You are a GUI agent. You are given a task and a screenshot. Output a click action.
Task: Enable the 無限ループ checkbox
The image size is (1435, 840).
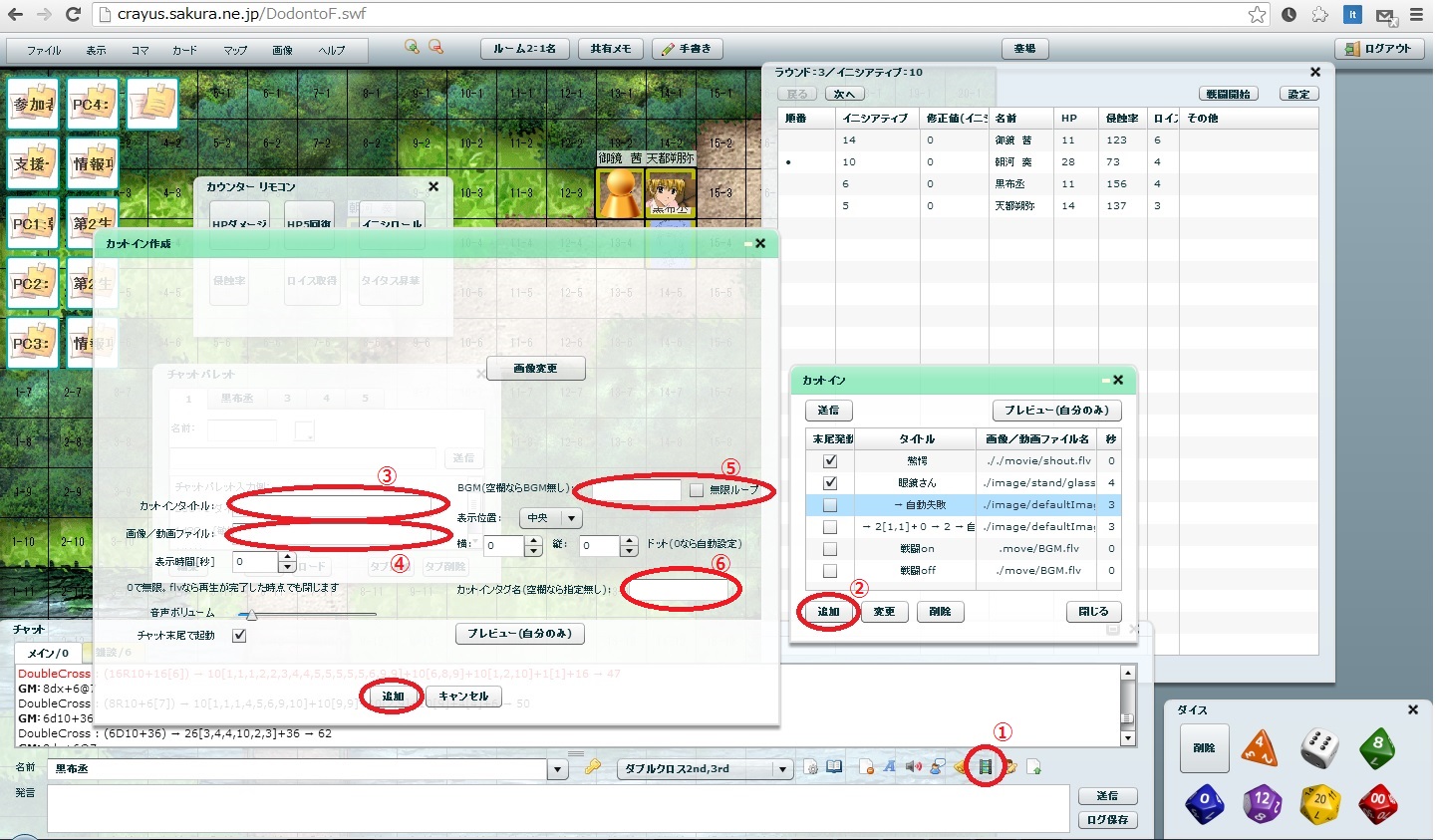click(696, 490)
